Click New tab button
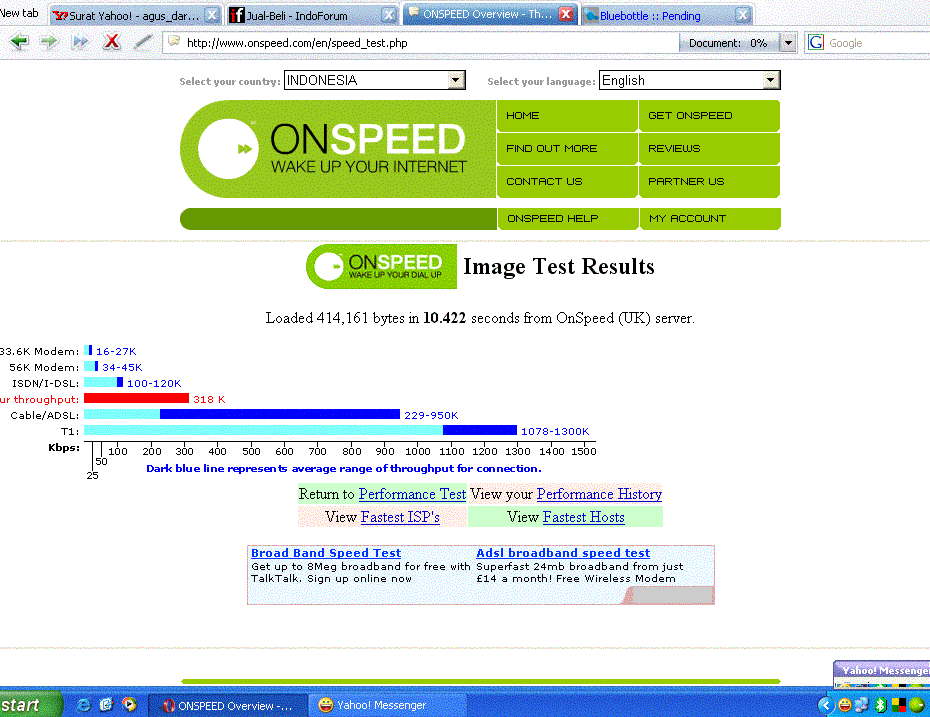Image resolution: width=930 pixels, height=717 pixels. pos(20,13)
